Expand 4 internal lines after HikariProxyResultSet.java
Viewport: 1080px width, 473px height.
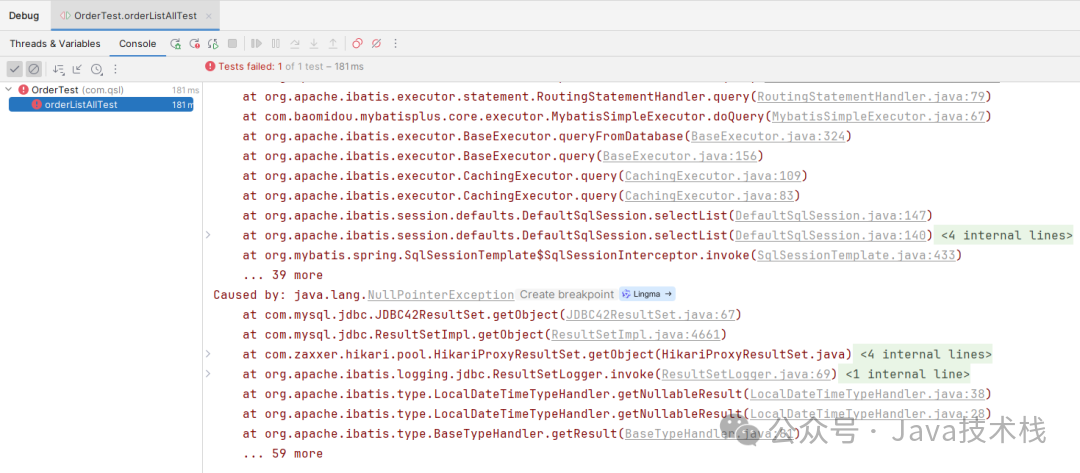click(x=925, y=355)
